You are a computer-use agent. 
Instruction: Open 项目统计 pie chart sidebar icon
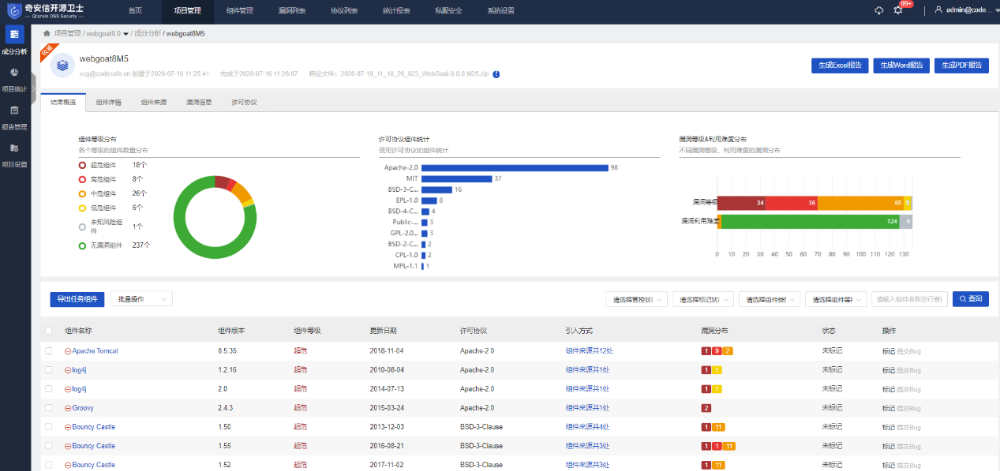click(14, 73)
